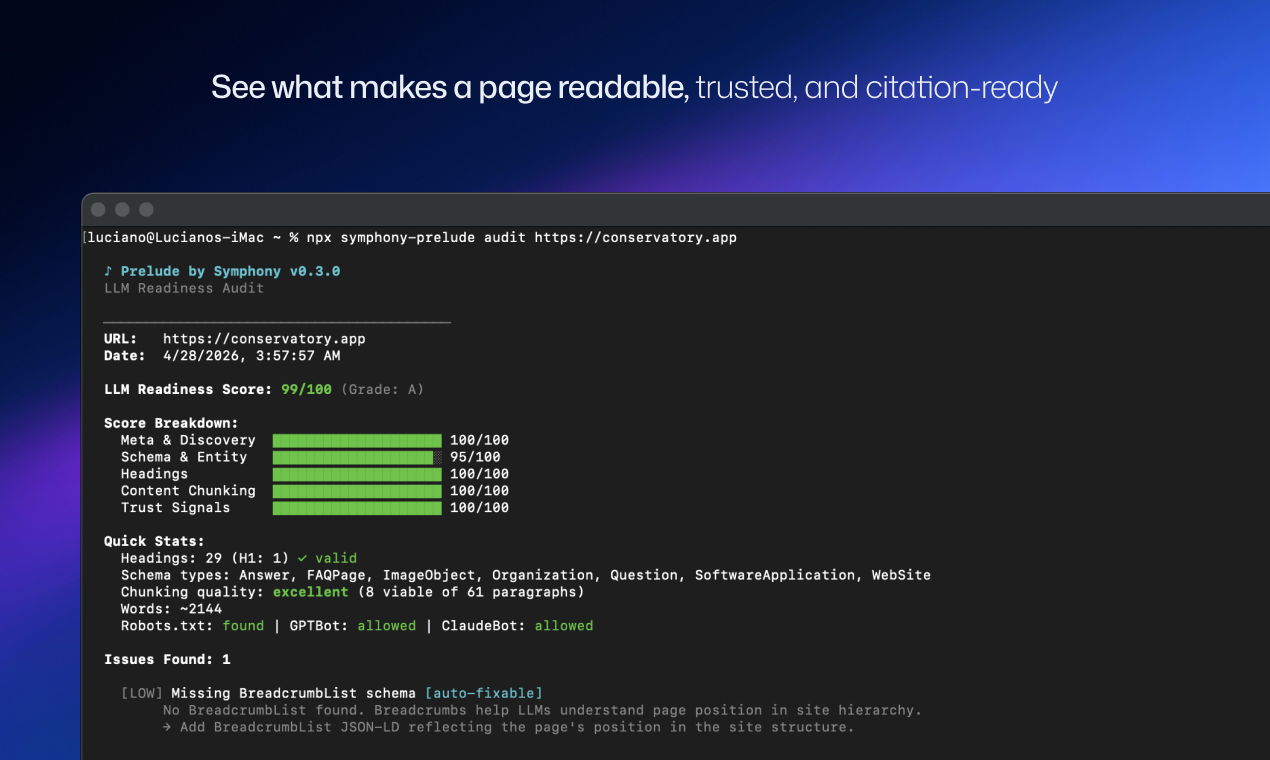Viewport: 1270px width, 760px height.
Task: Click the page headline 'See what makes a page readable'
Action: (x=450, y=88)
